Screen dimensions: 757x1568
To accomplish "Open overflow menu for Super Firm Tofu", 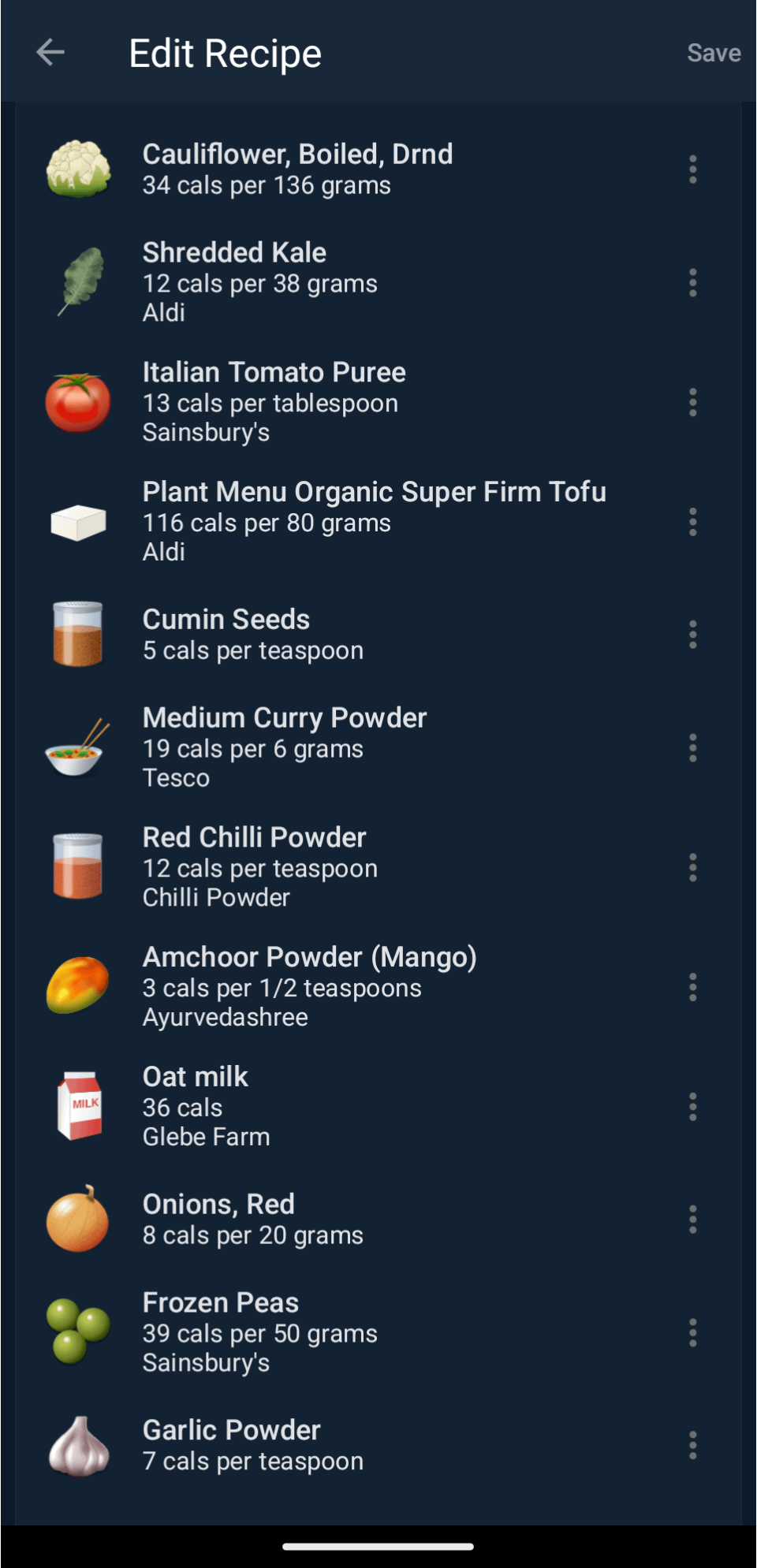I will click(x=692, y=522).
